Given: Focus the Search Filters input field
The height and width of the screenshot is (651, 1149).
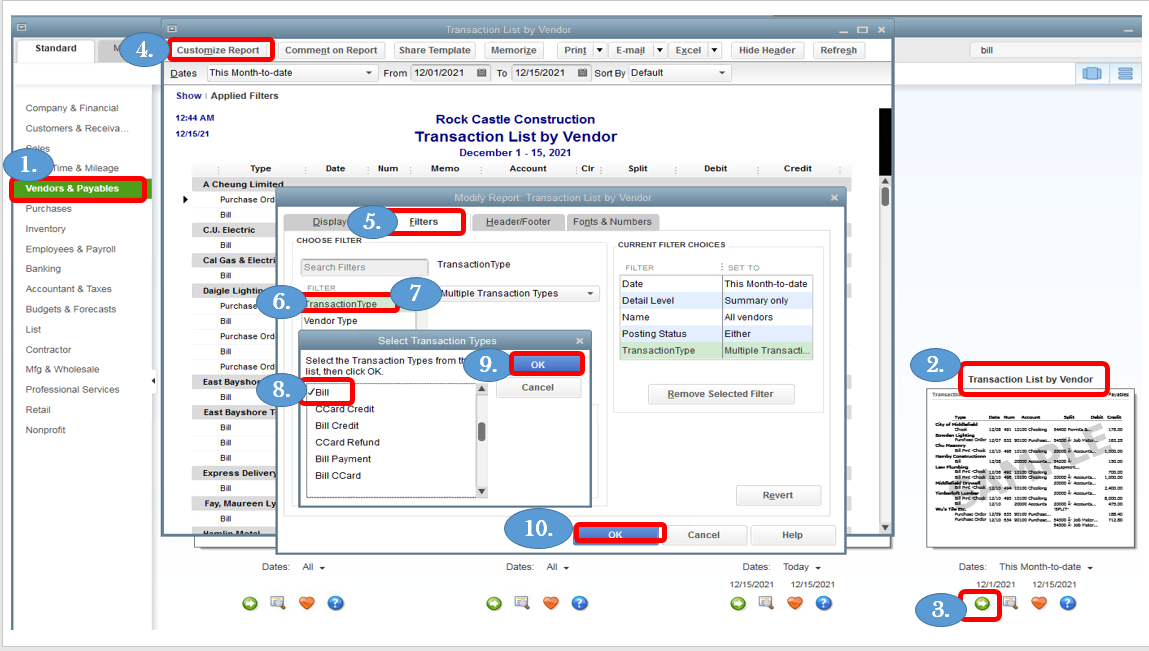Looking at the screenshot, I should [x=364, y=267].
